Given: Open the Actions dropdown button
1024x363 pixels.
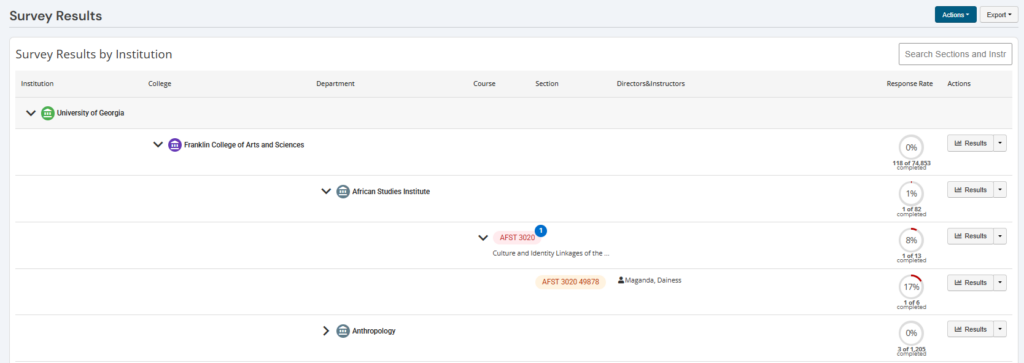Looking at the screenshot, I should (x=955, y=14).
